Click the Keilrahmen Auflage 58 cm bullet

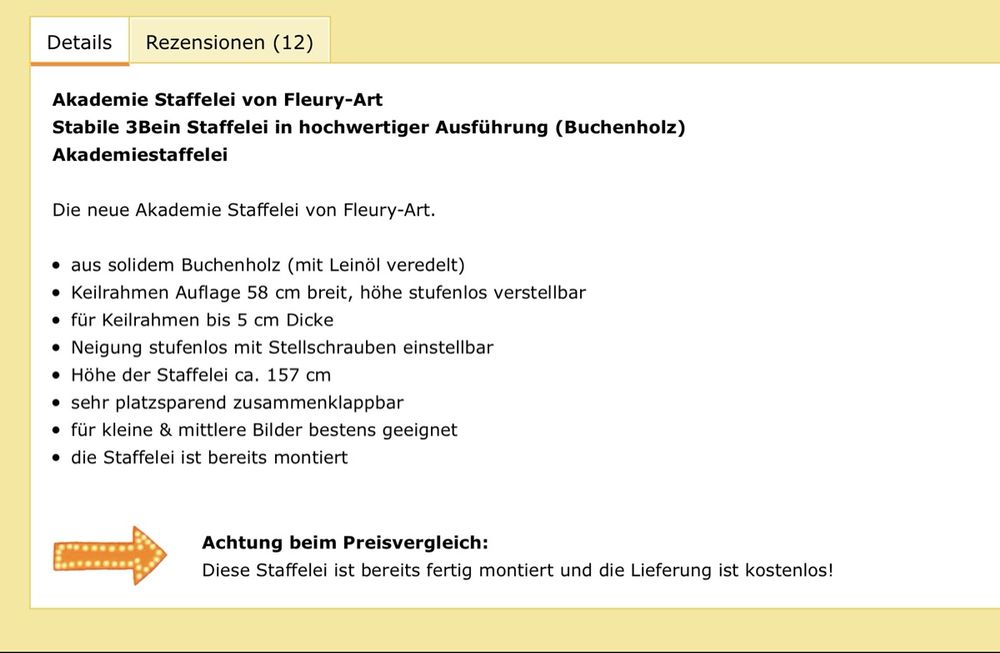(x=328, y=292)
